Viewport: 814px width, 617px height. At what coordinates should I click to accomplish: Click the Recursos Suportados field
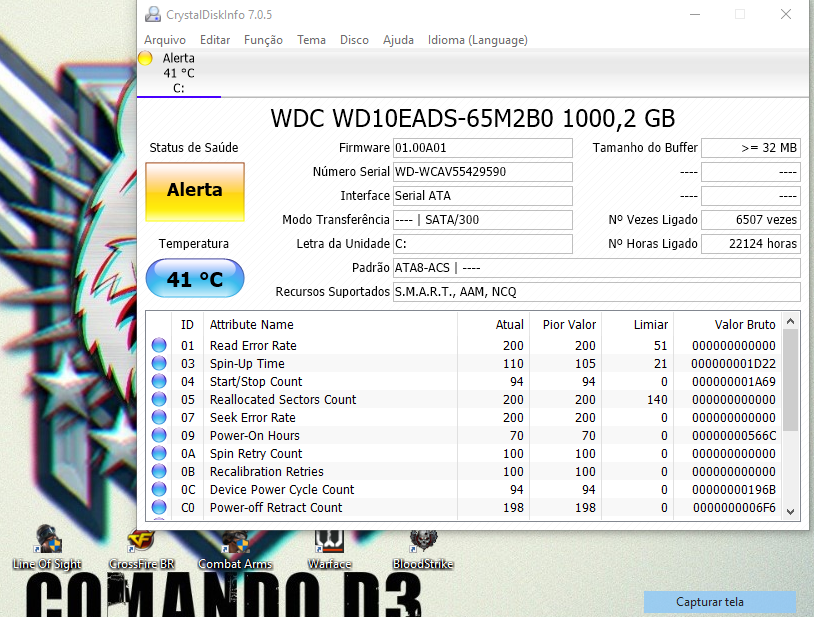tap(596, 292)
